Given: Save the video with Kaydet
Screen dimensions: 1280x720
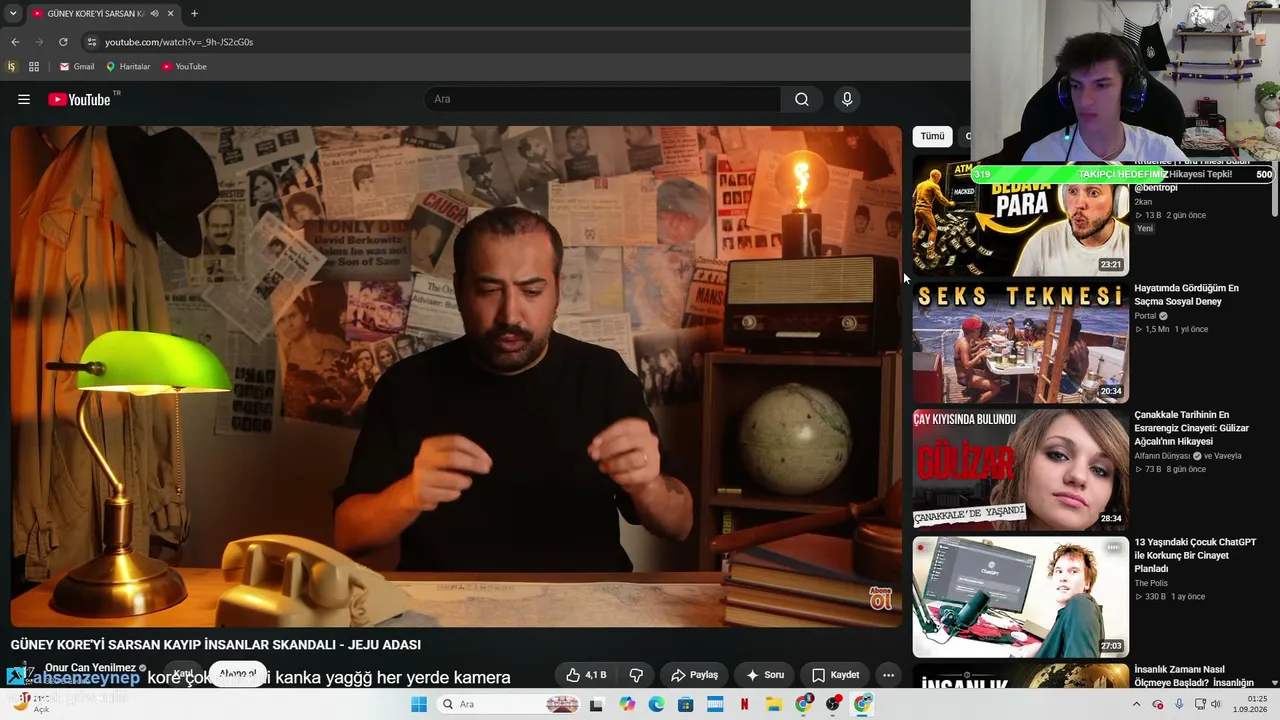Looking at the screenshot, I should tap(835, 675).
